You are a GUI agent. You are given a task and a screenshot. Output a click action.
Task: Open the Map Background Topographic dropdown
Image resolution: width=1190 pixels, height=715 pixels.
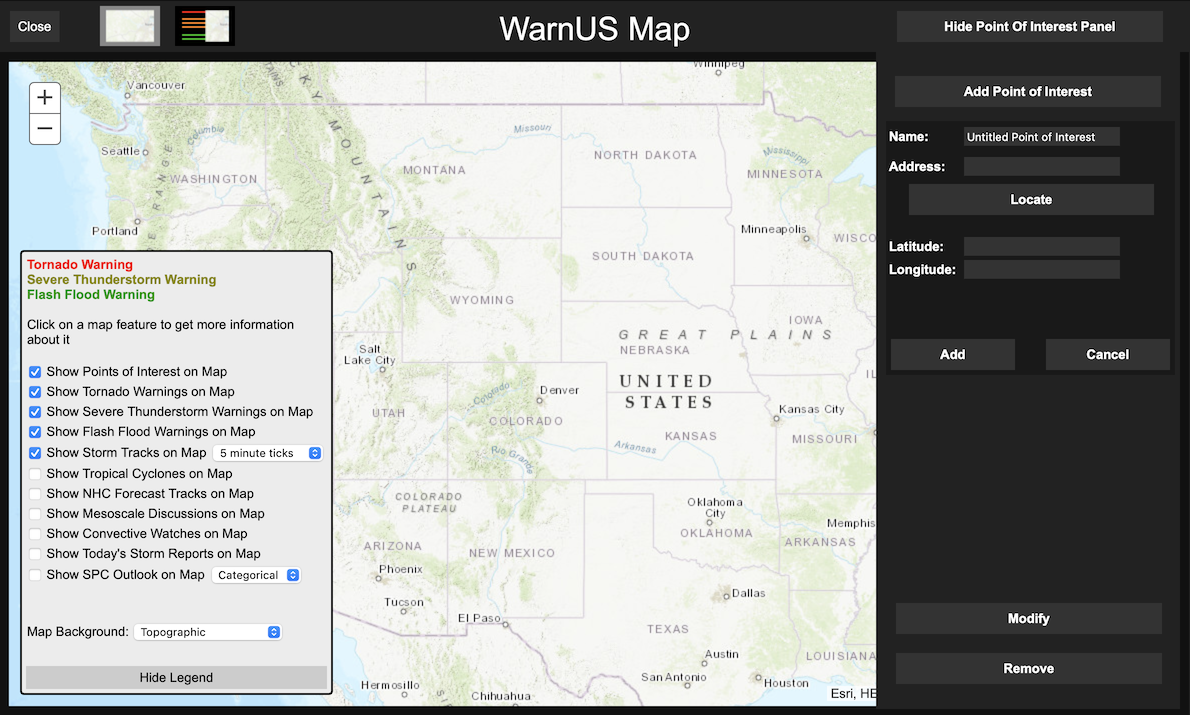[207, 632]
